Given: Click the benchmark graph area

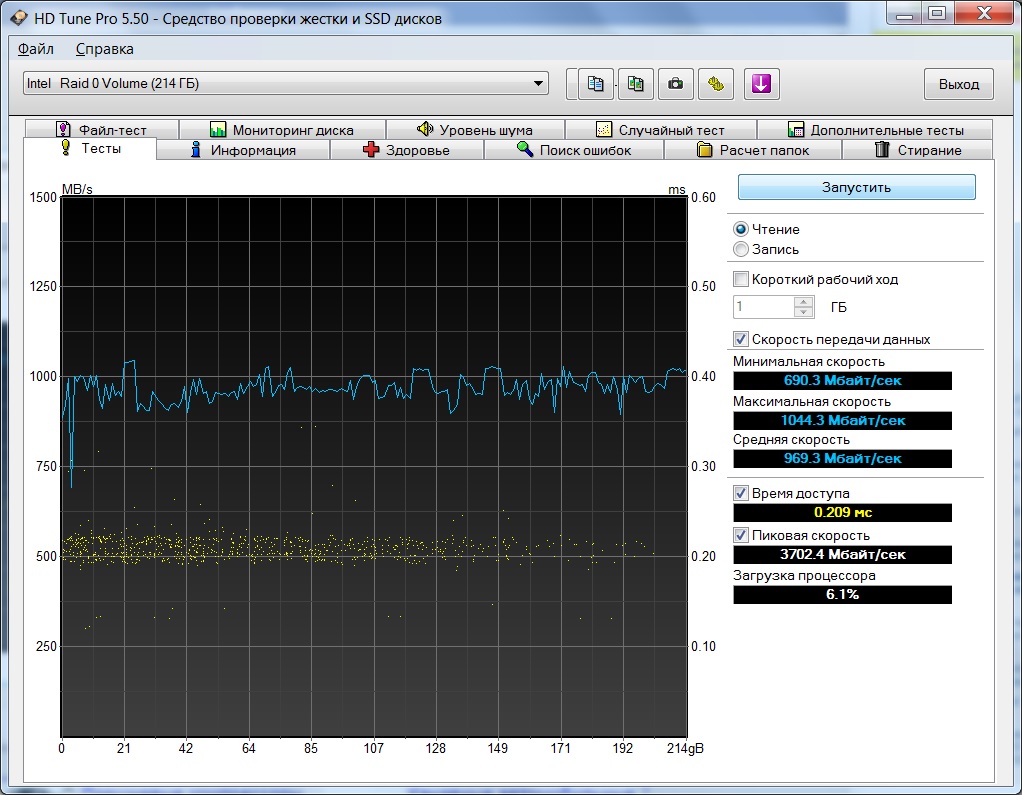Looking at the screenshot, I should 374,467.
